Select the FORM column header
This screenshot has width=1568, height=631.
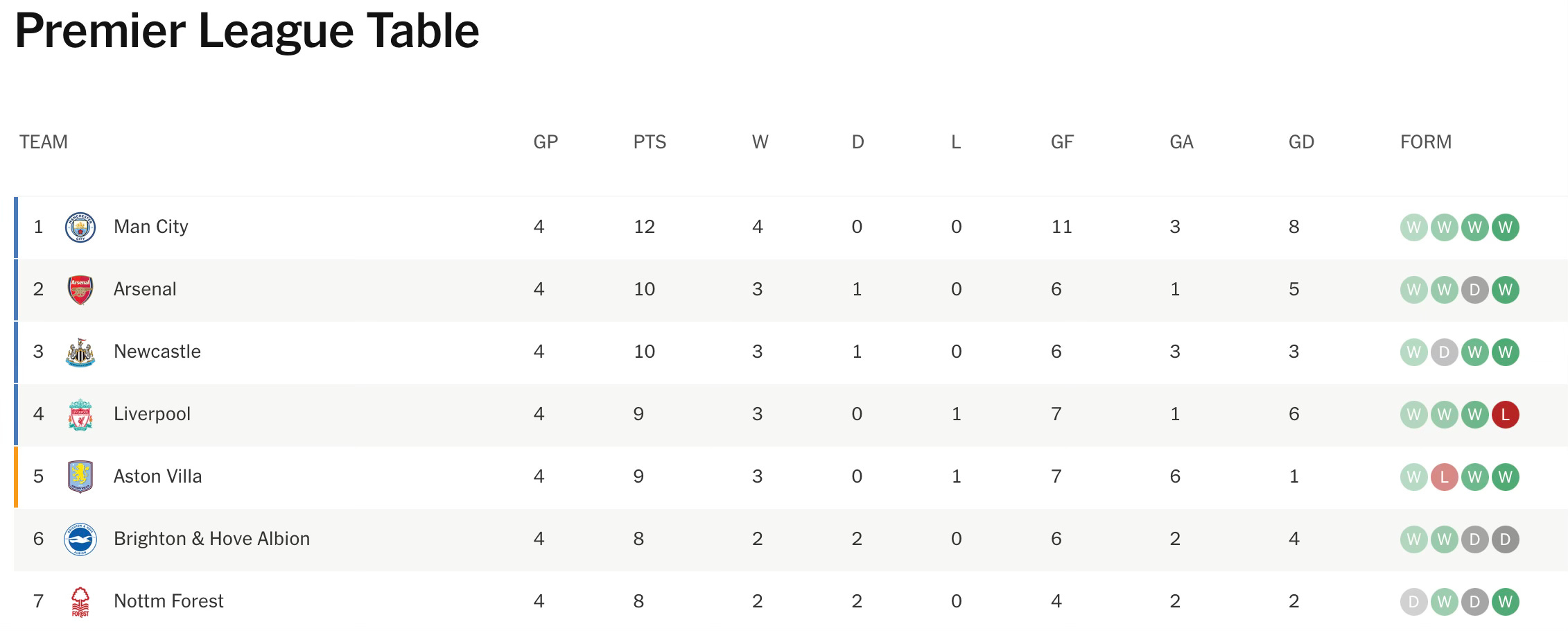tap(1425, 142)
